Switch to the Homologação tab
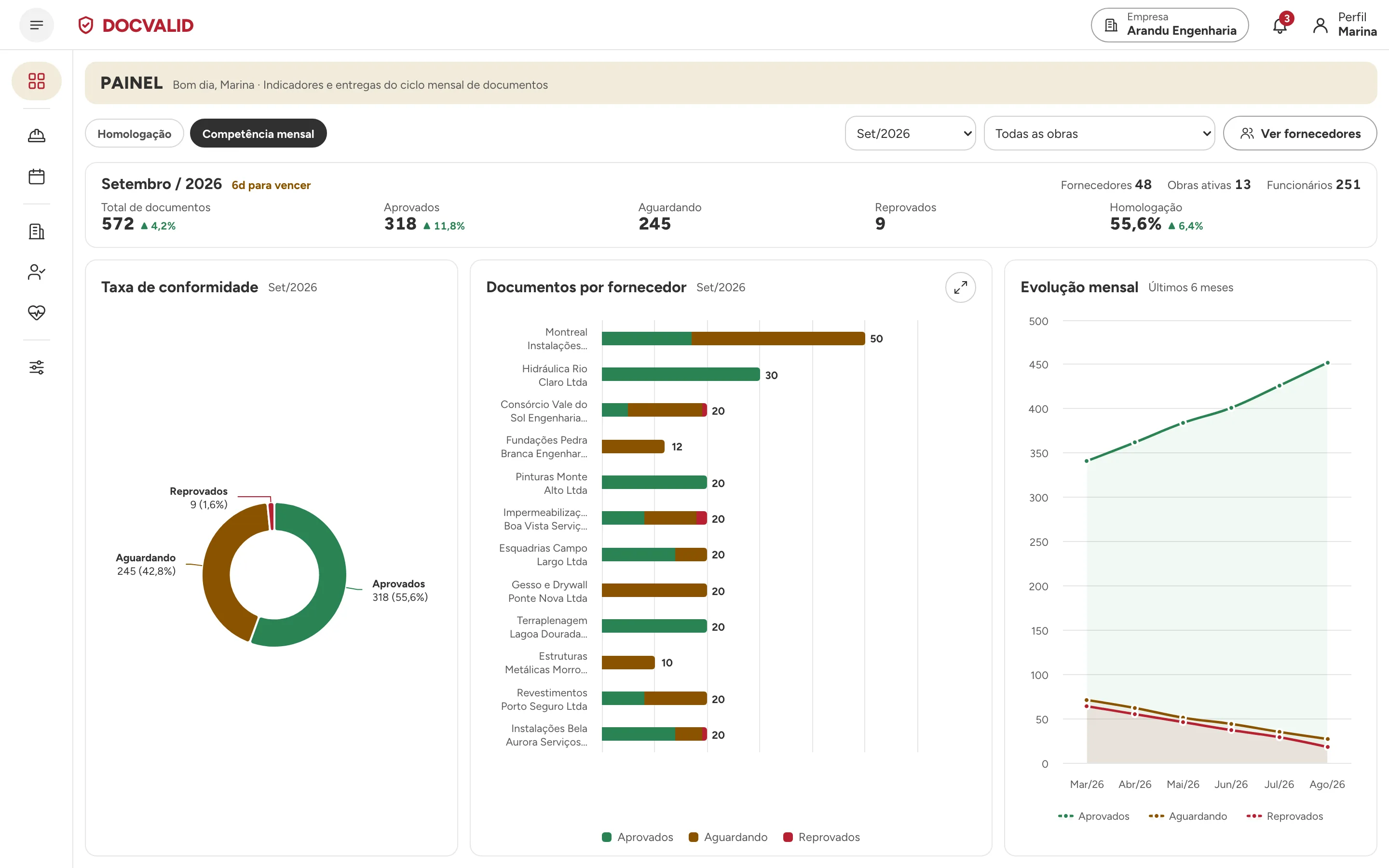1389x868 pixels. point(134,134)
